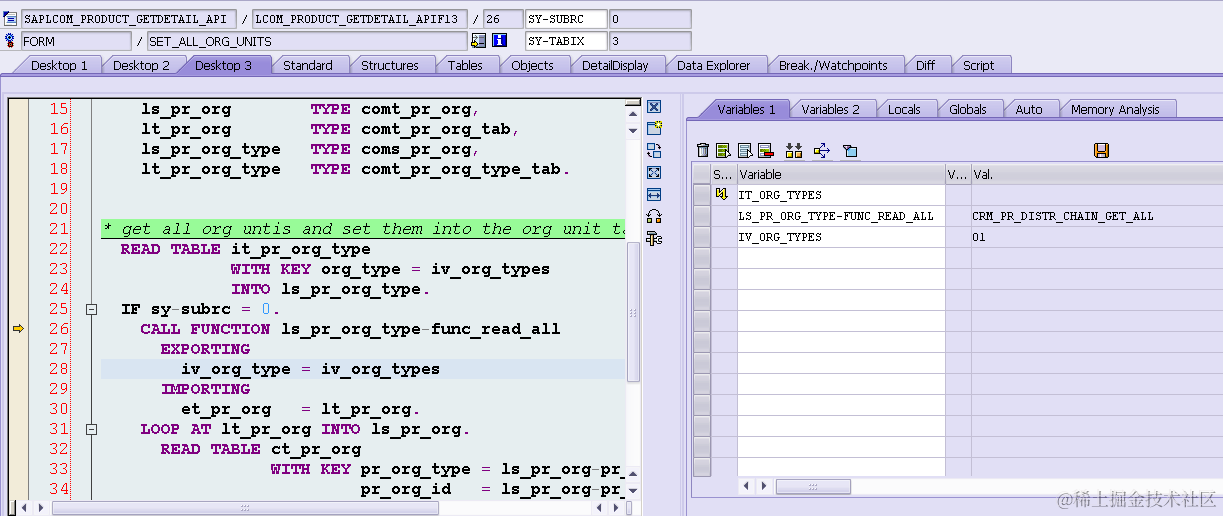Switch to the Structures tab
Viewport: 1223px width, 516px height.
(x=390, y=65)
